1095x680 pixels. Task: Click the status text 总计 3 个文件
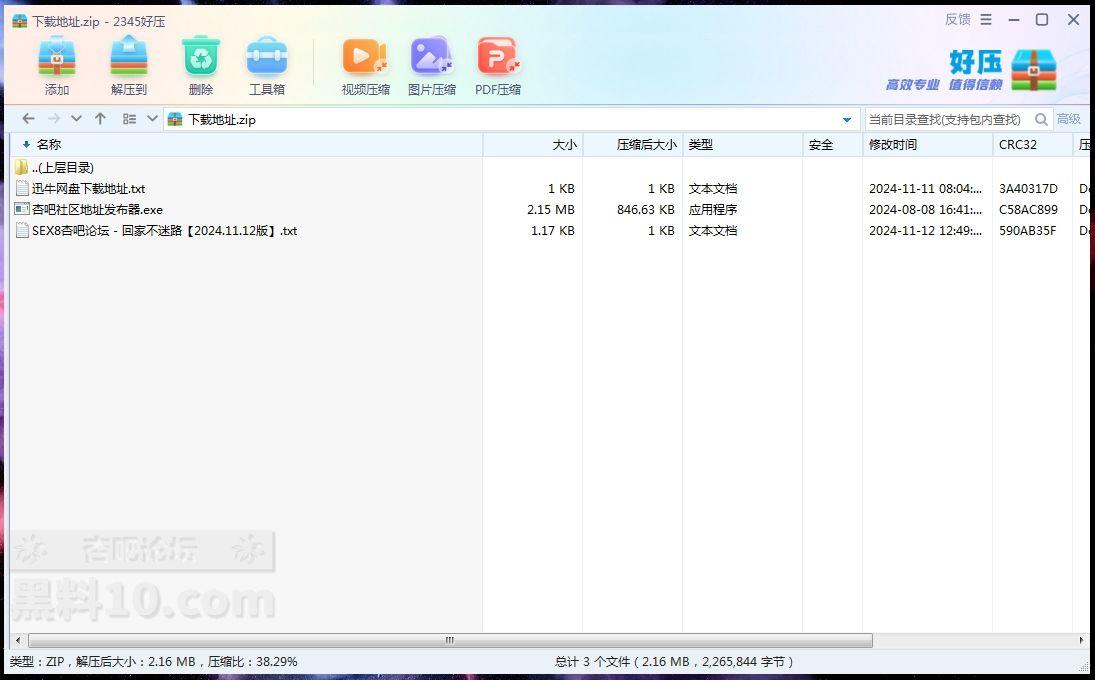[x=592, y=661]
